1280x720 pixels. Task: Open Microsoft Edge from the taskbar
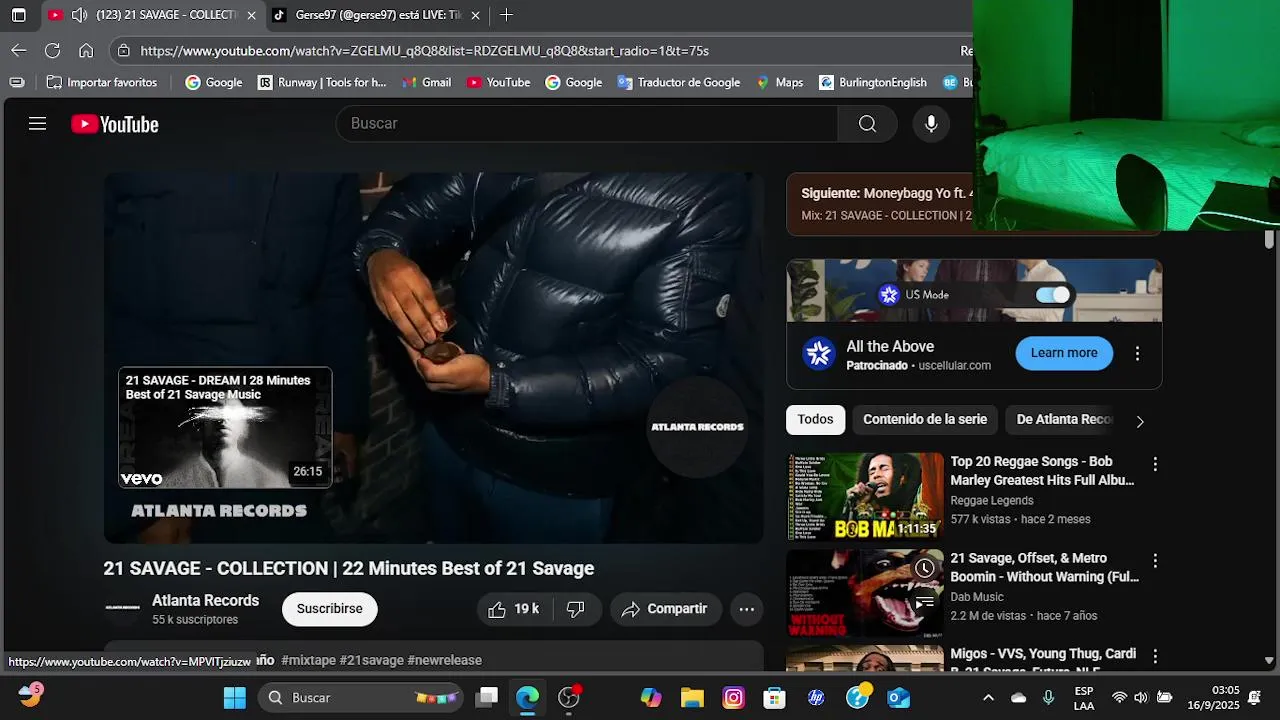pos(527,697)
